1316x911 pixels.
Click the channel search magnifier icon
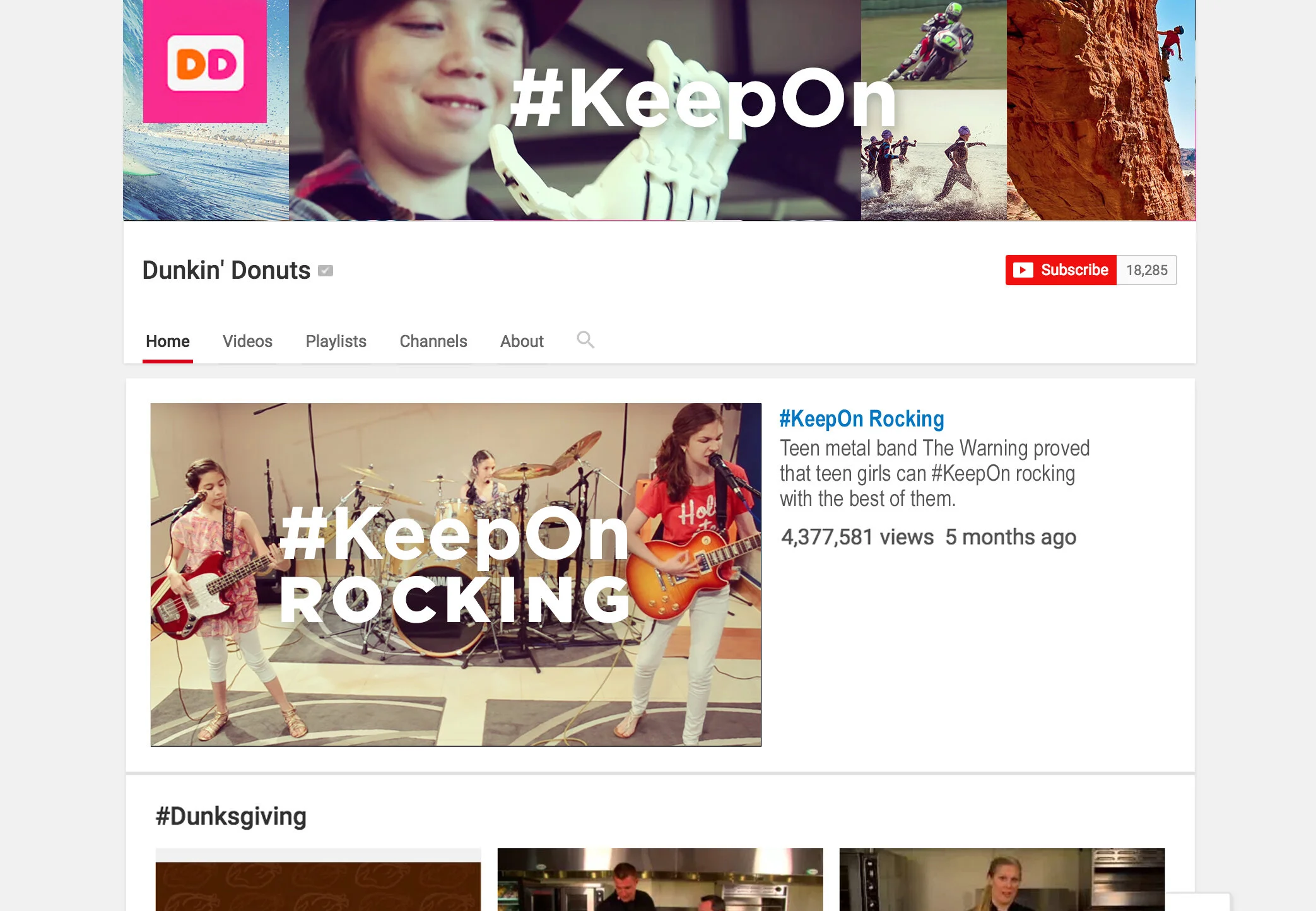click(585, 340)
